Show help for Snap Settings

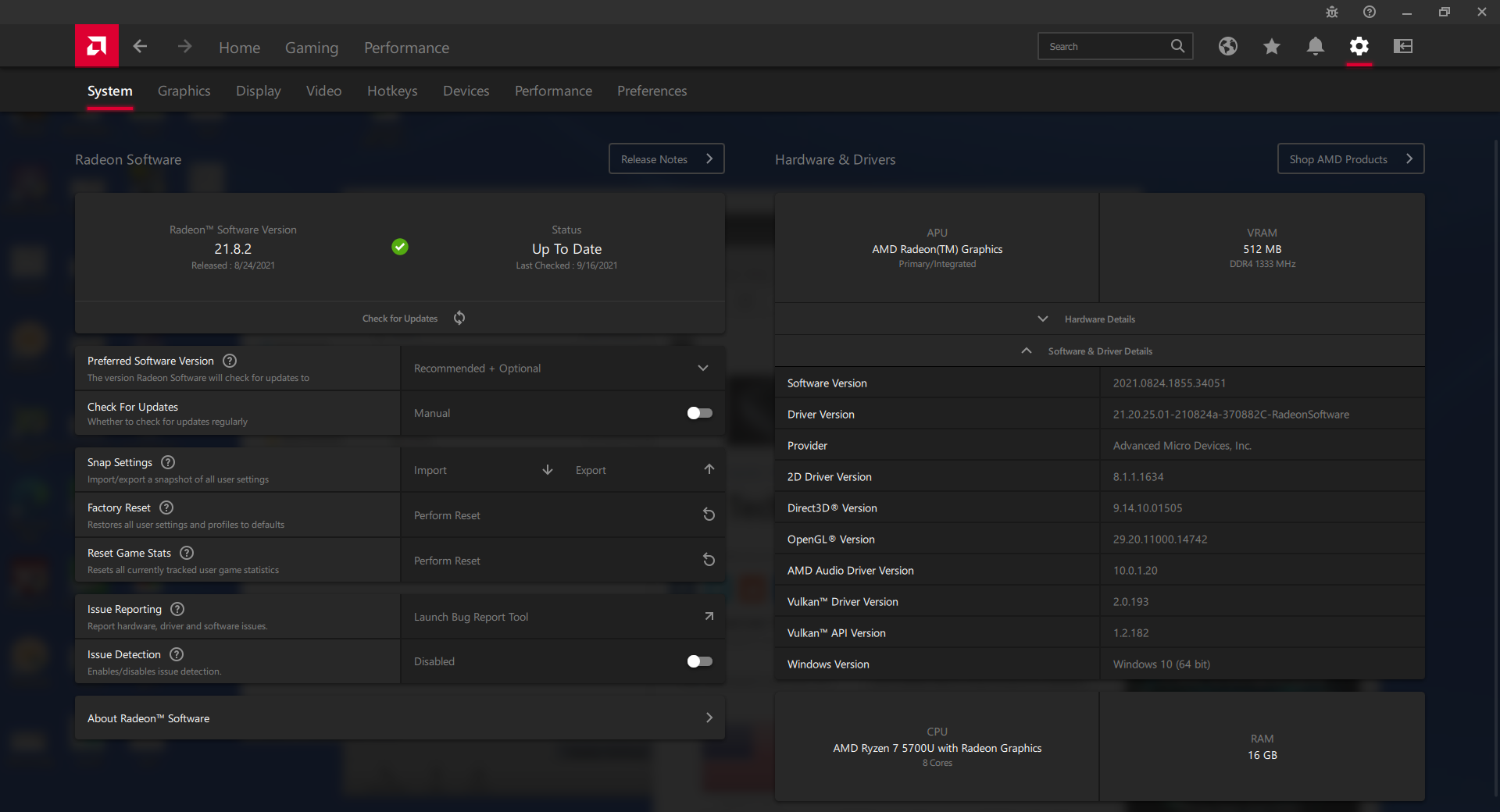click(168, 462)
